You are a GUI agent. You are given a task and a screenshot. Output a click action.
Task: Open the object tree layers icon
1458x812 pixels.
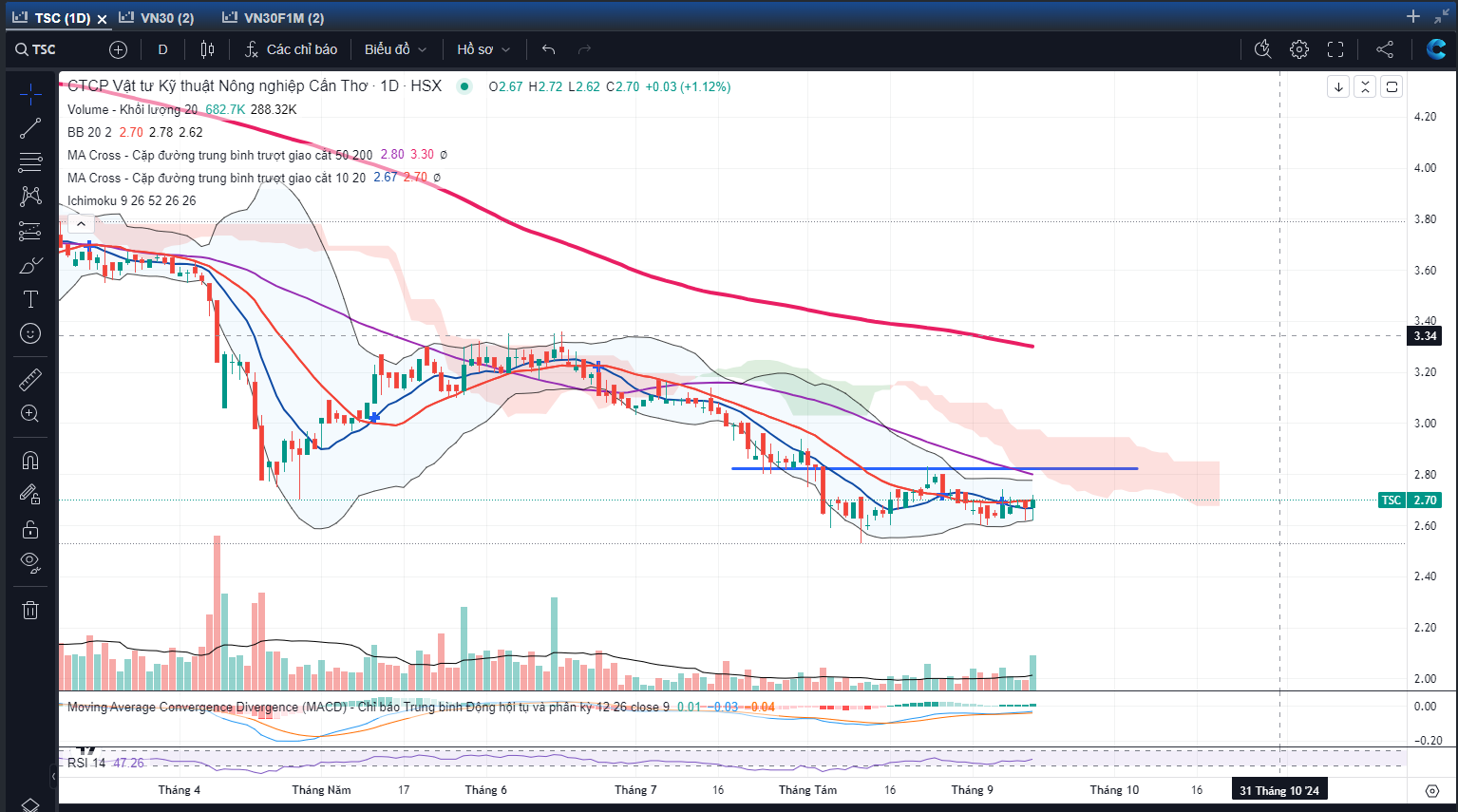coord(30,804)
